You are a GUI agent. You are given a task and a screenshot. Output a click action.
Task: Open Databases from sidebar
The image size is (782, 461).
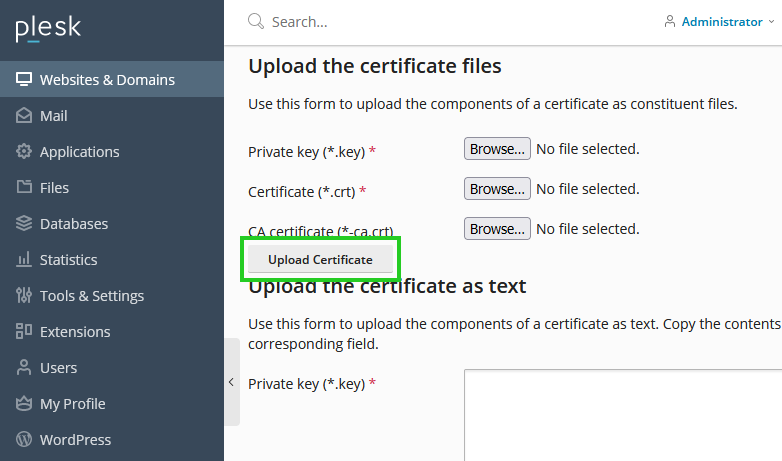click(x=112, y=223)
